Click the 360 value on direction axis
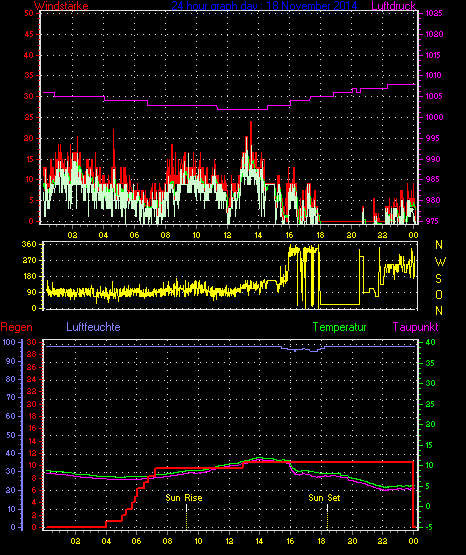The height and width of the screenshot is (555, 466). 29,244
